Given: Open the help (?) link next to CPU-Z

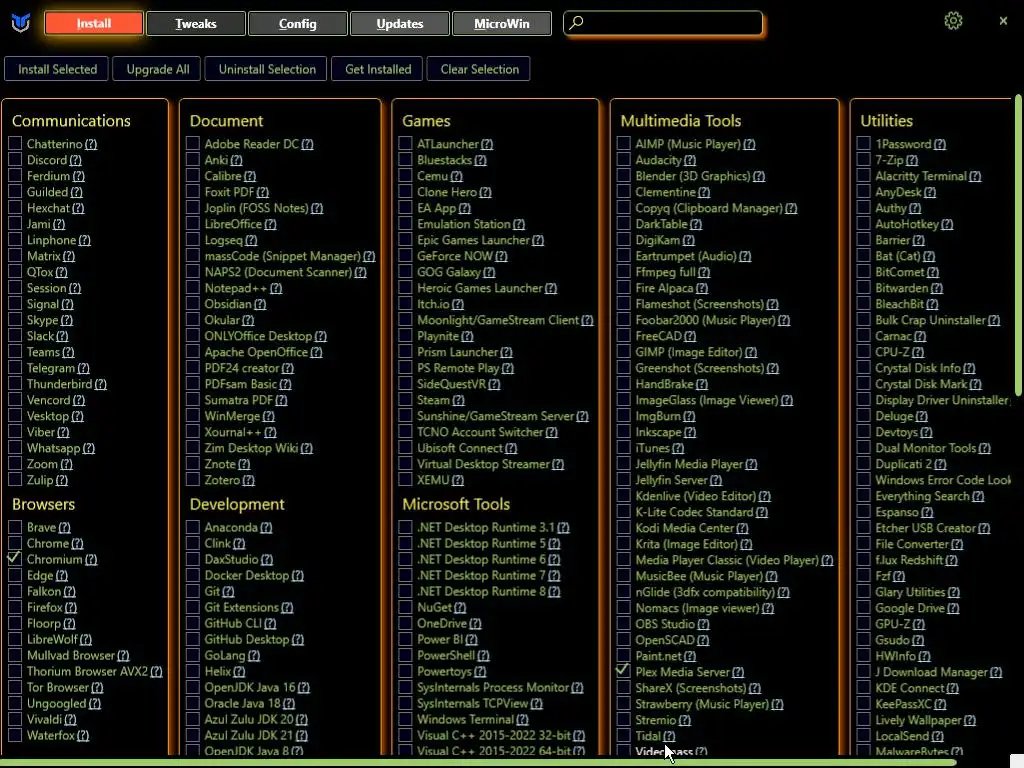Looking at the screenshot, I should point(918,352).
